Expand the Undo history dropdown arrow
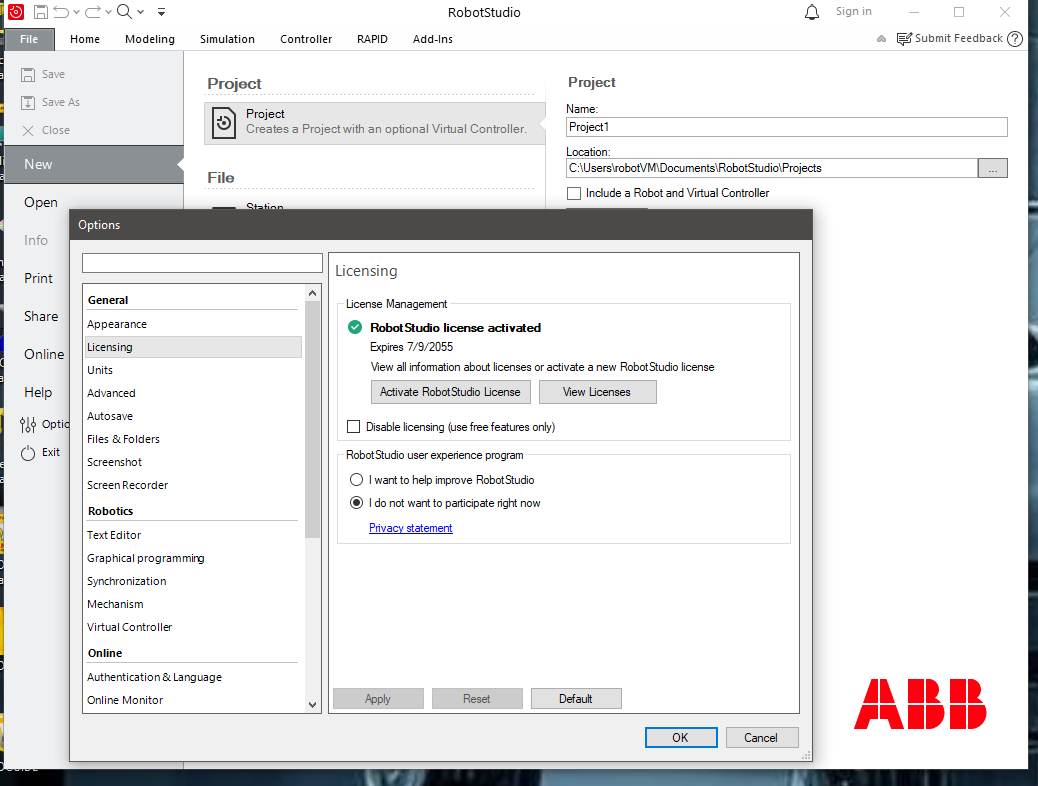This screenshot has height=786, width=1038. coord(76,12)
